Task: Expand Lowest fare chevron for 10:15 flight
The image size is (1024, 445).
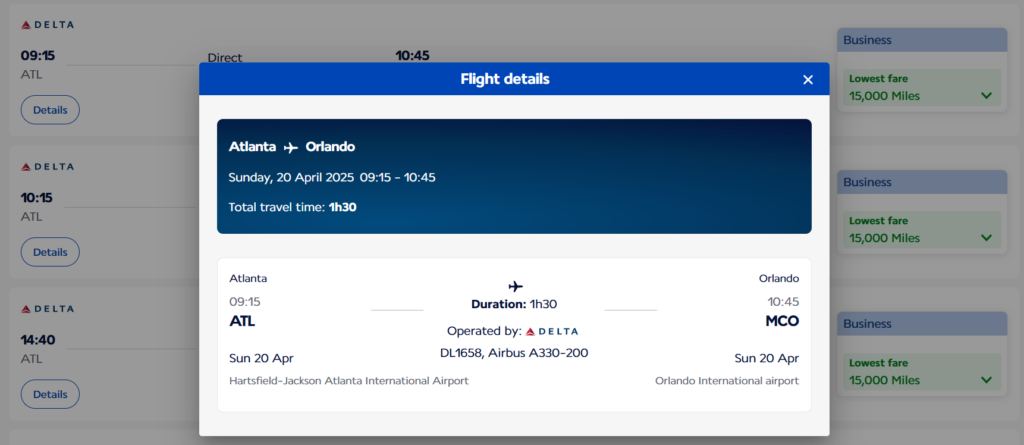Action: pyautogui.click(x=986, y=238)
